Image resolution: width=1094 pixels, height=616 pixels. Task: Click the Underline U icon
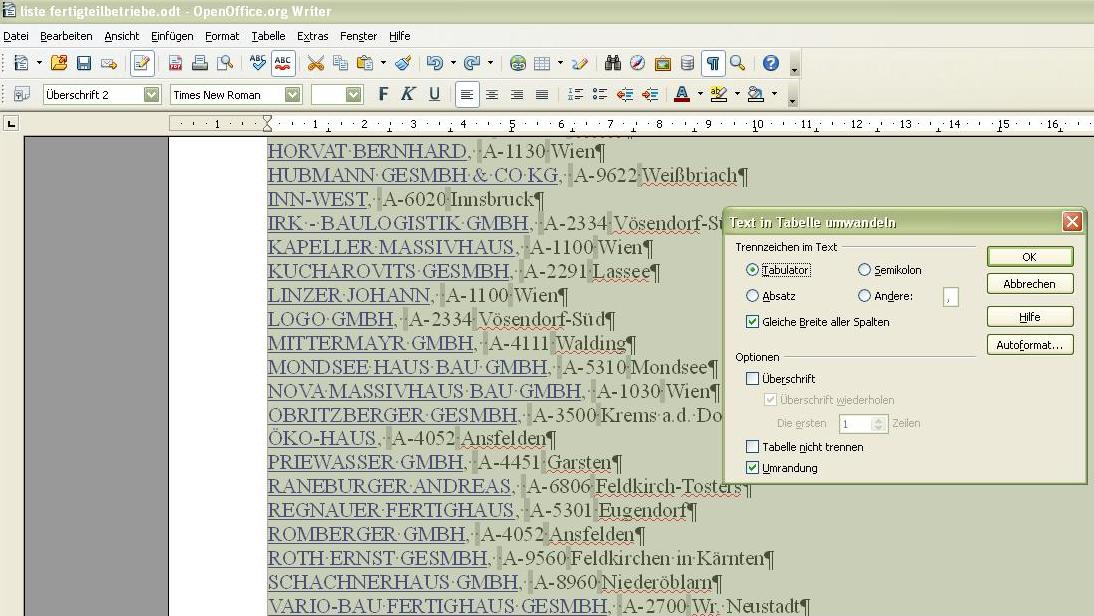[434, 94]
